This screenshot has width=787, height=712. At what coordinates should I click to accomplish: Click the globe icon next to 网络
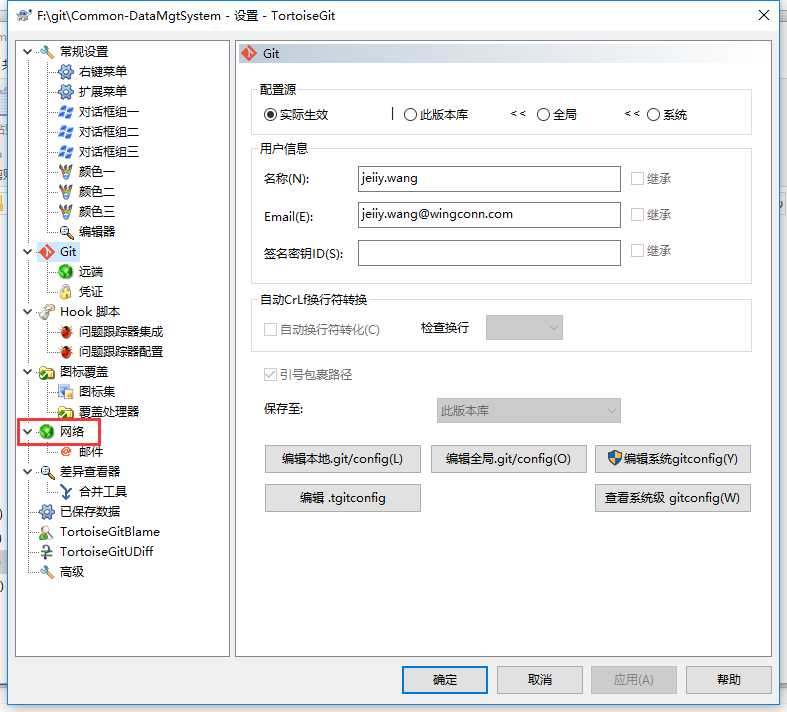[47, 432]
